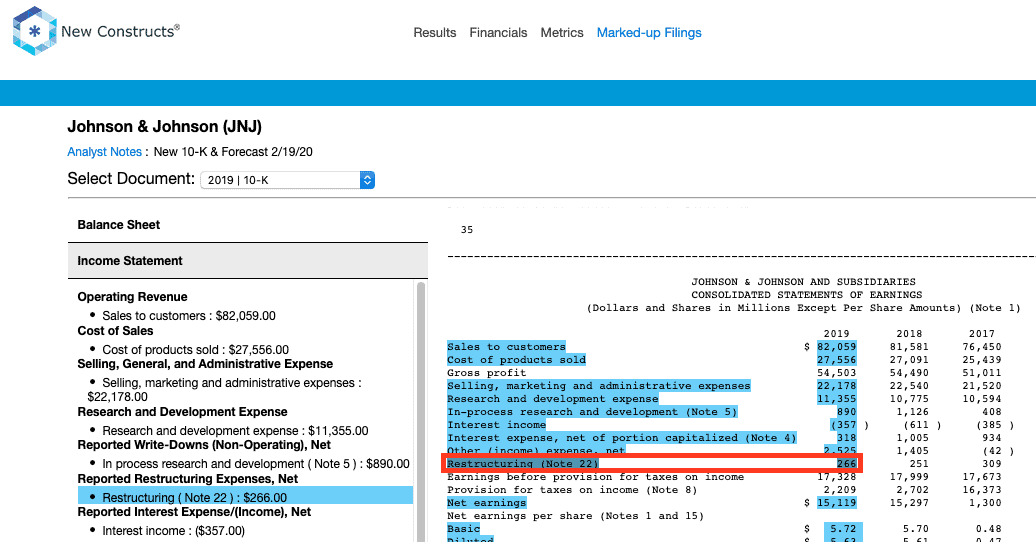Select Interest income ($357.00) item
This screenshot has height=542, width=1036.
click(x=173, y=530)
